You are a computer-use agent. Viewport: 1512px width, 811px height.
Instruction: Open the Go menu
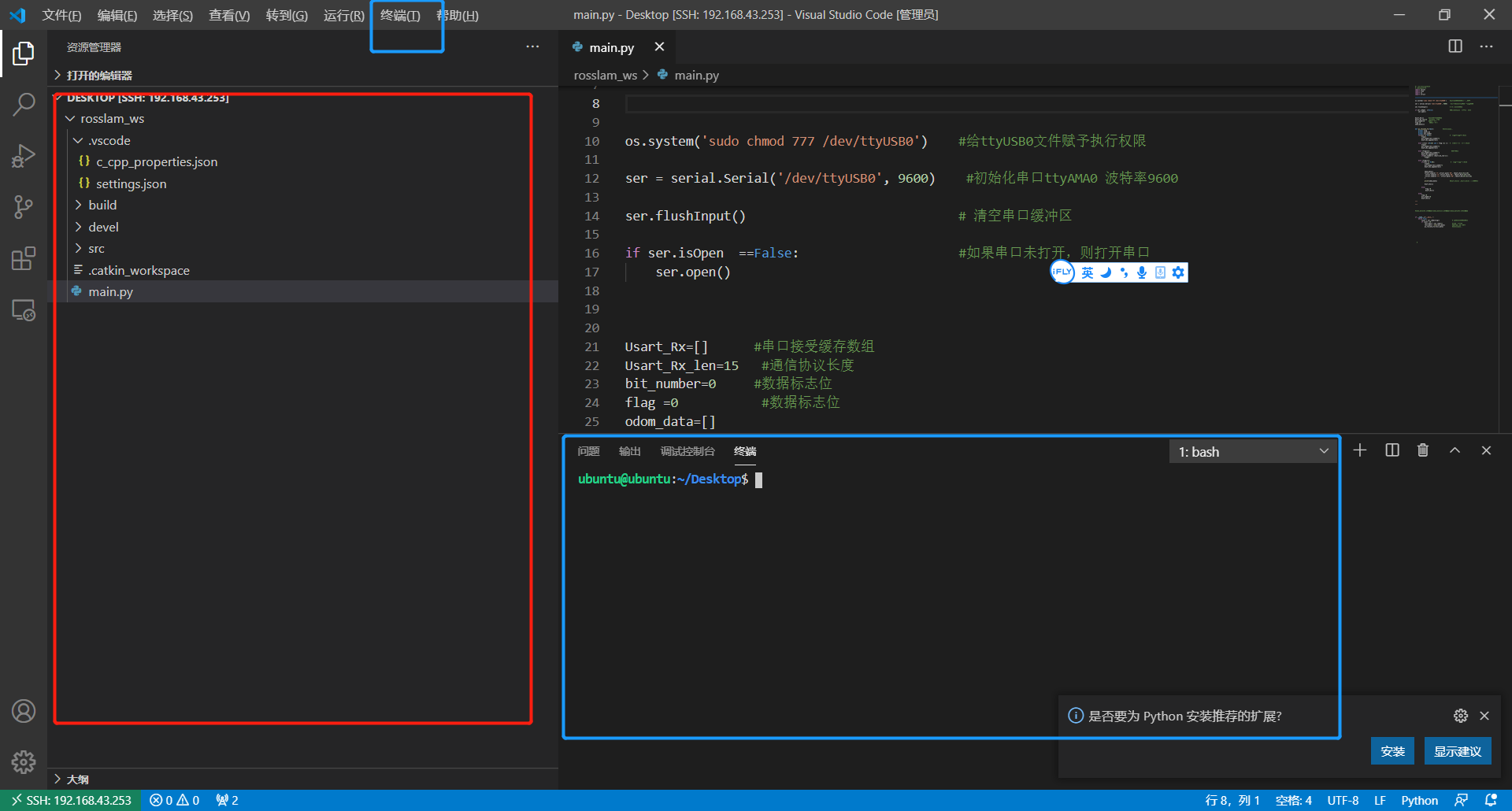coord(287,15)
